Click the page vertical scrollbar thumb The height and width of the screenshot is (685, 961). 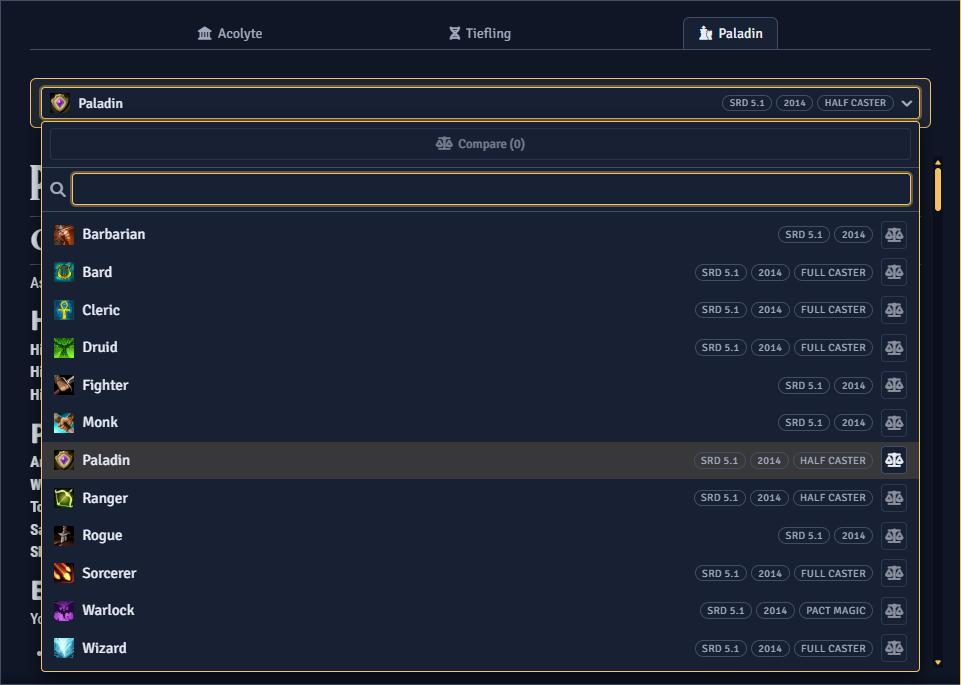[938, 189]
